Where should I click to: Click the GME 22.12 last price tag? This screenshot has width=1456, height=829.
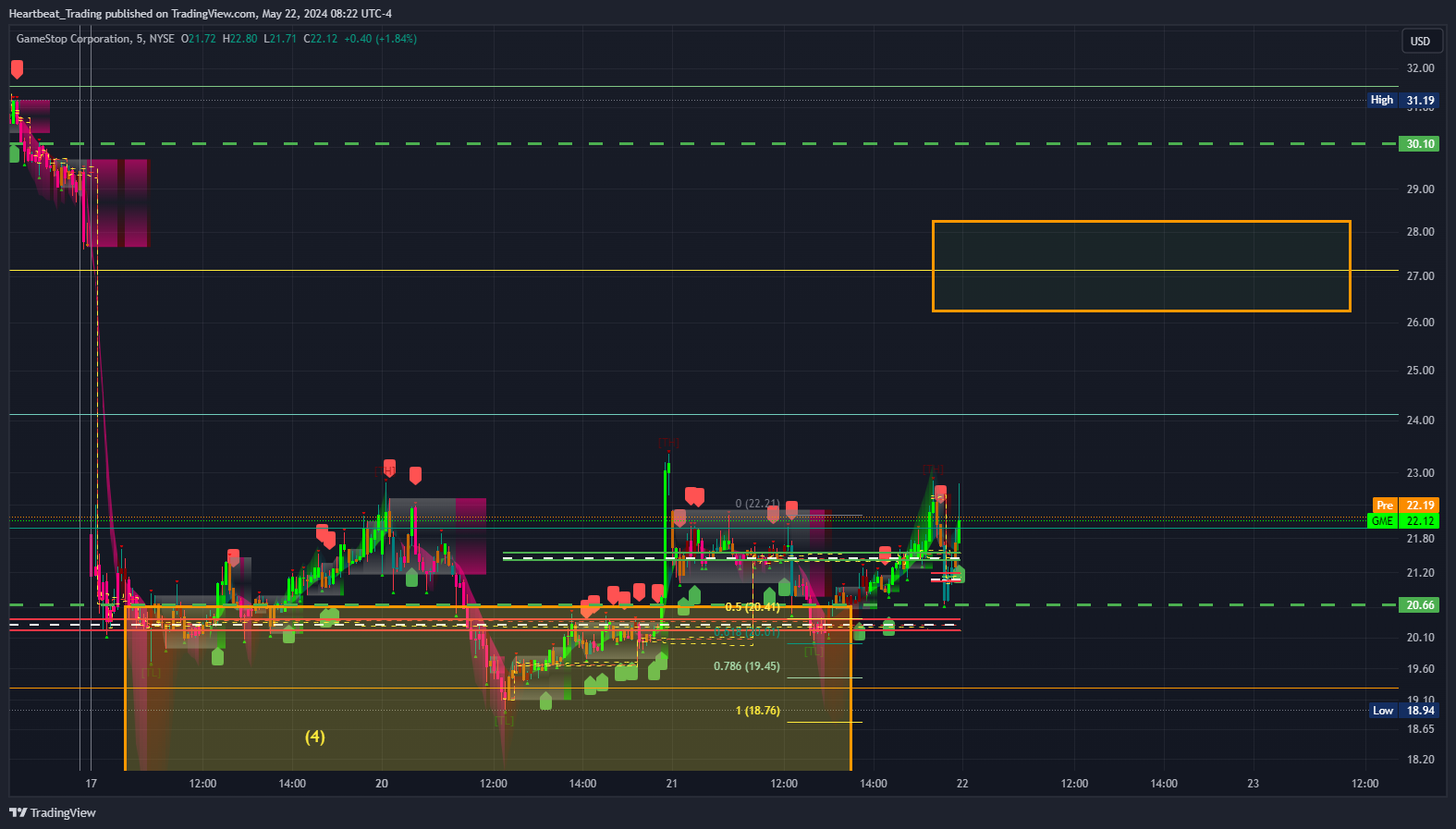click(x=1403, y=521)
